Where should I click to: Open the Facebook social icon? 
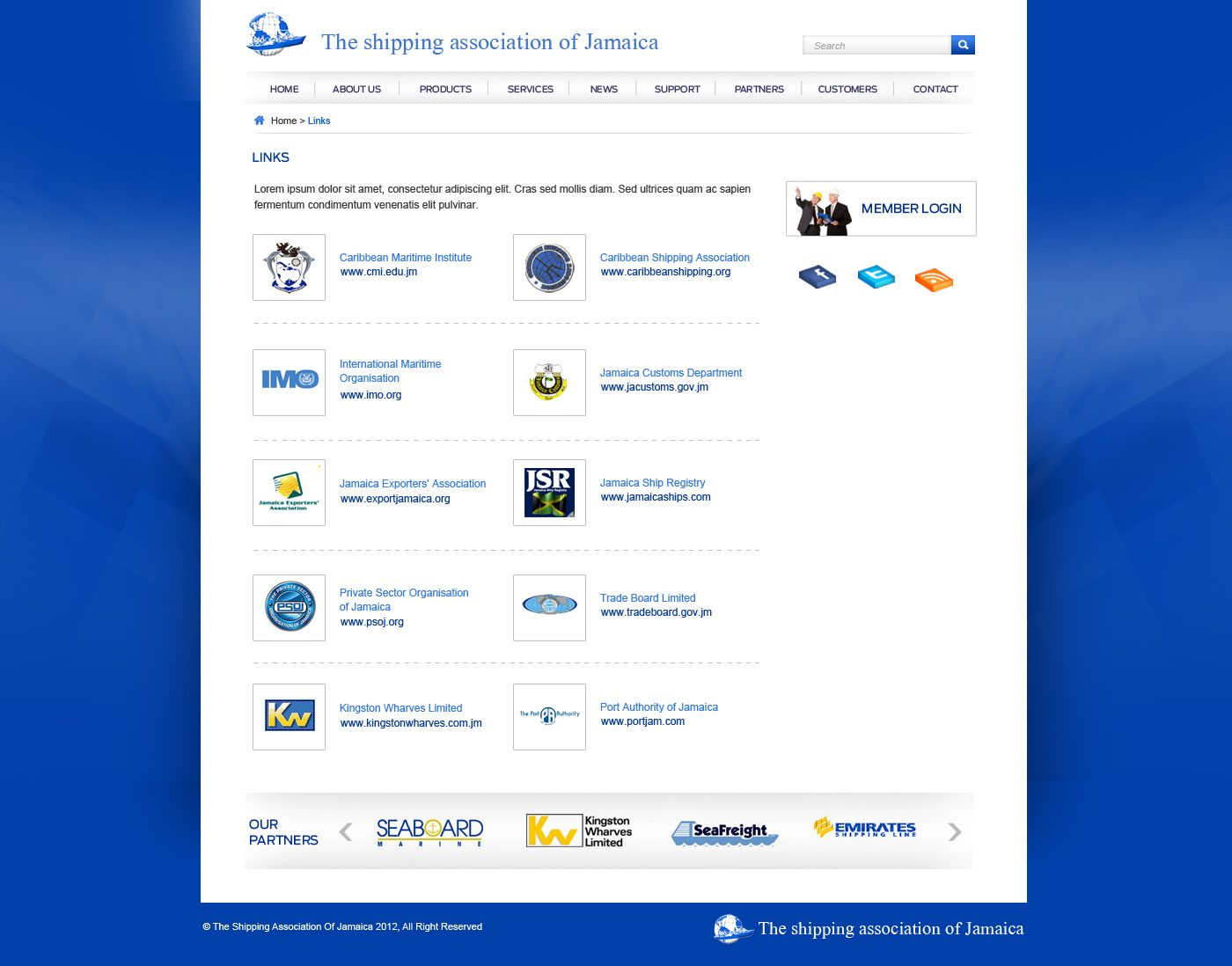(x=818, y=277)
